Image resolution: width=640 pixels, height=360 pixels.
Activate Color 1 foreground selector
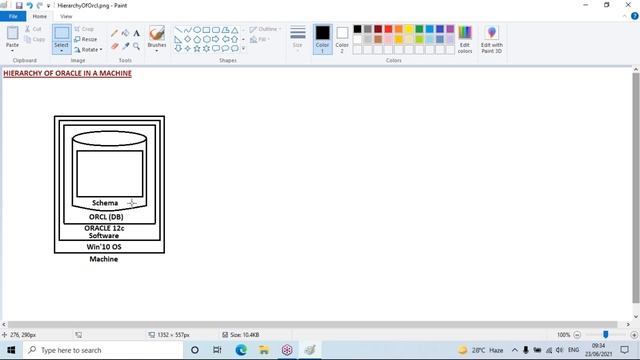tap(322, 39)
